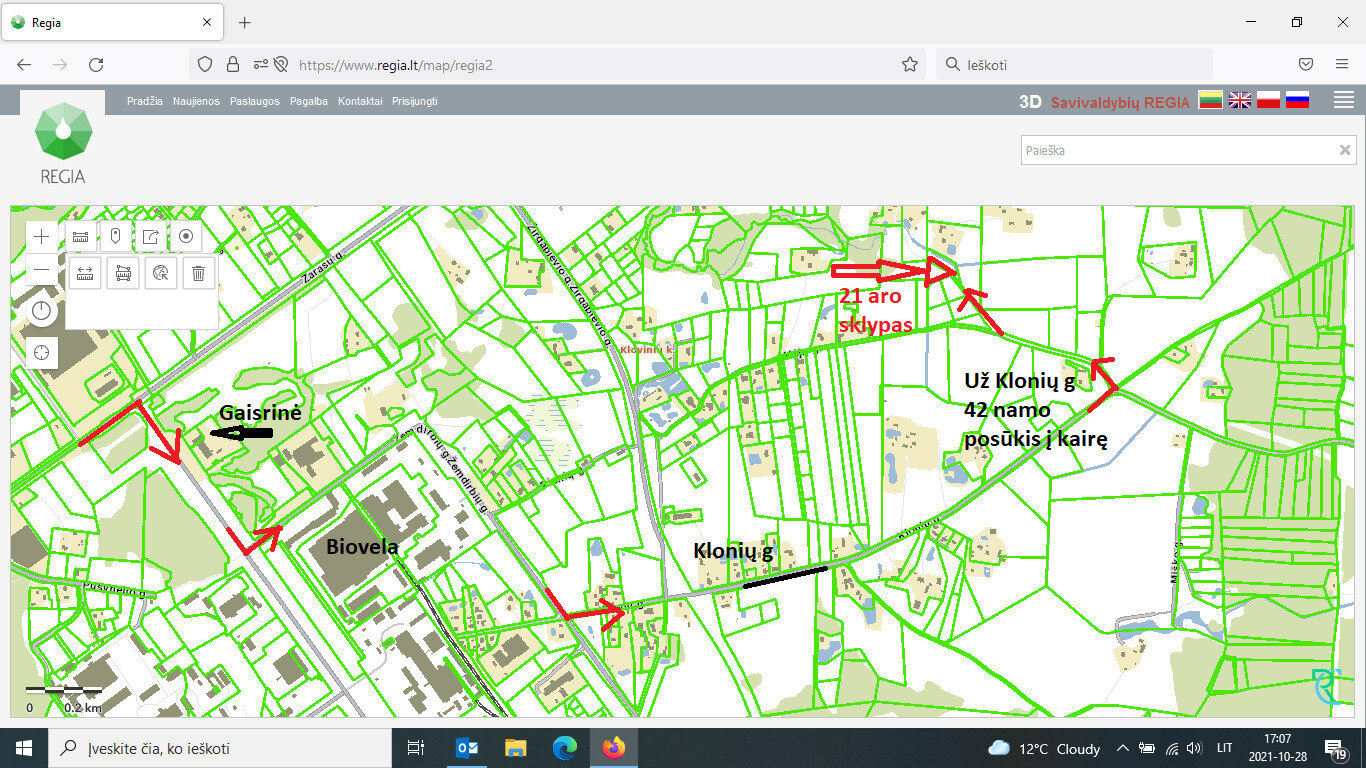
Task: Open the hamburger menu at top right
Action: pyautogui.click(x=1344, y=100)
